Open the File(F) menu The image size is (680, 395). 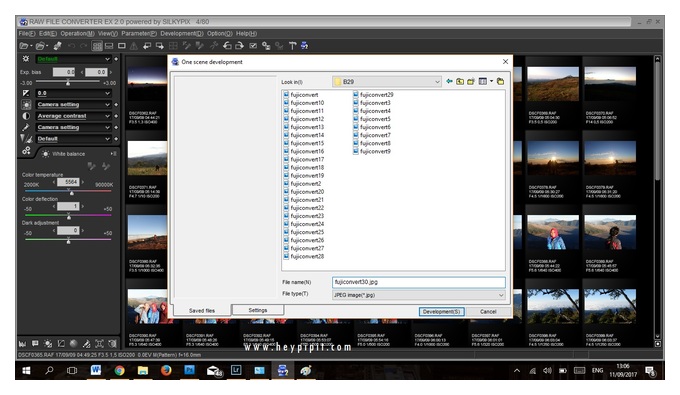[x=26, y=33]
